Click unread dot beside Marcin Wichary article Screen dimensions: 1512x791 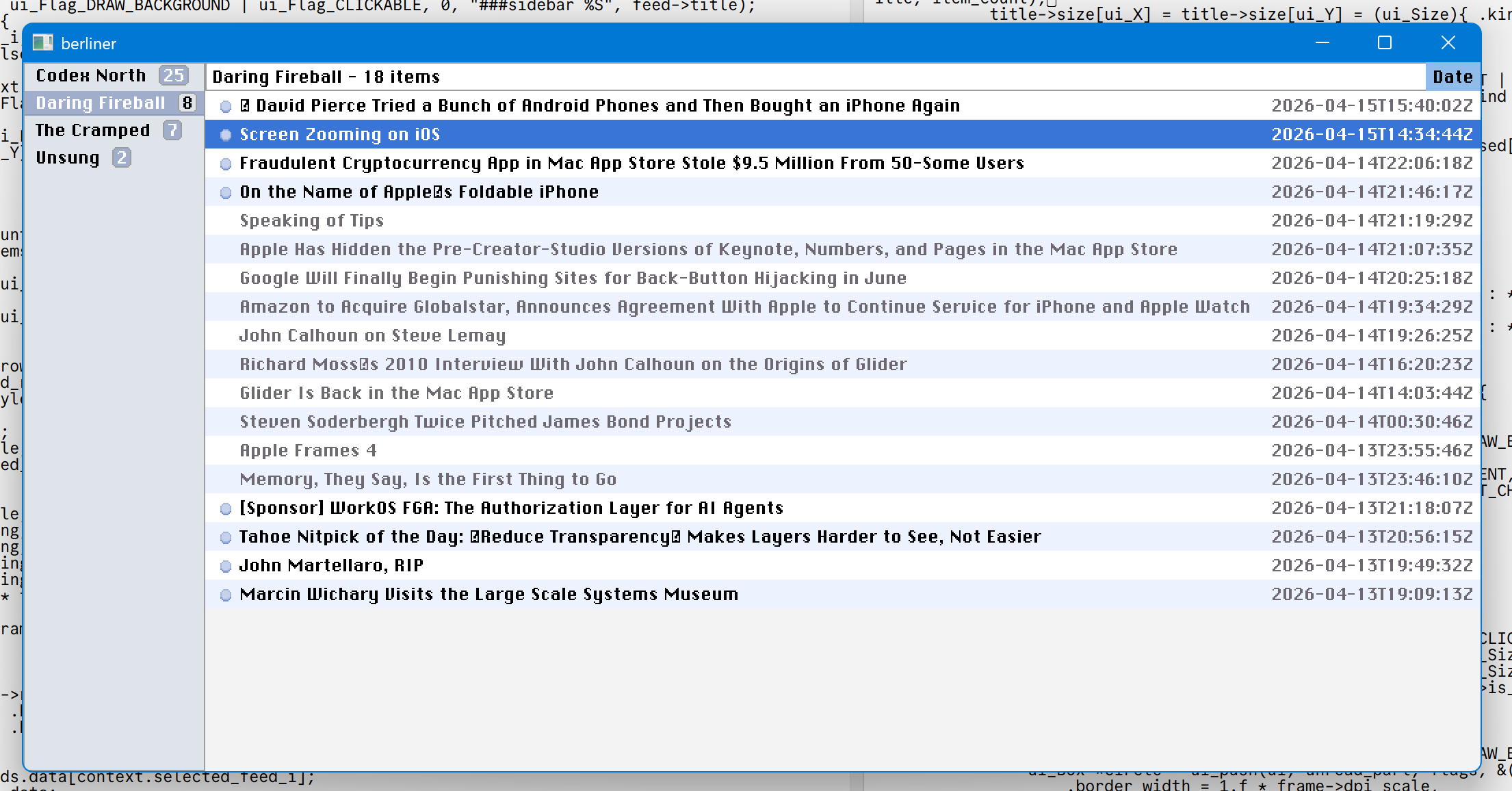[226, 595]
